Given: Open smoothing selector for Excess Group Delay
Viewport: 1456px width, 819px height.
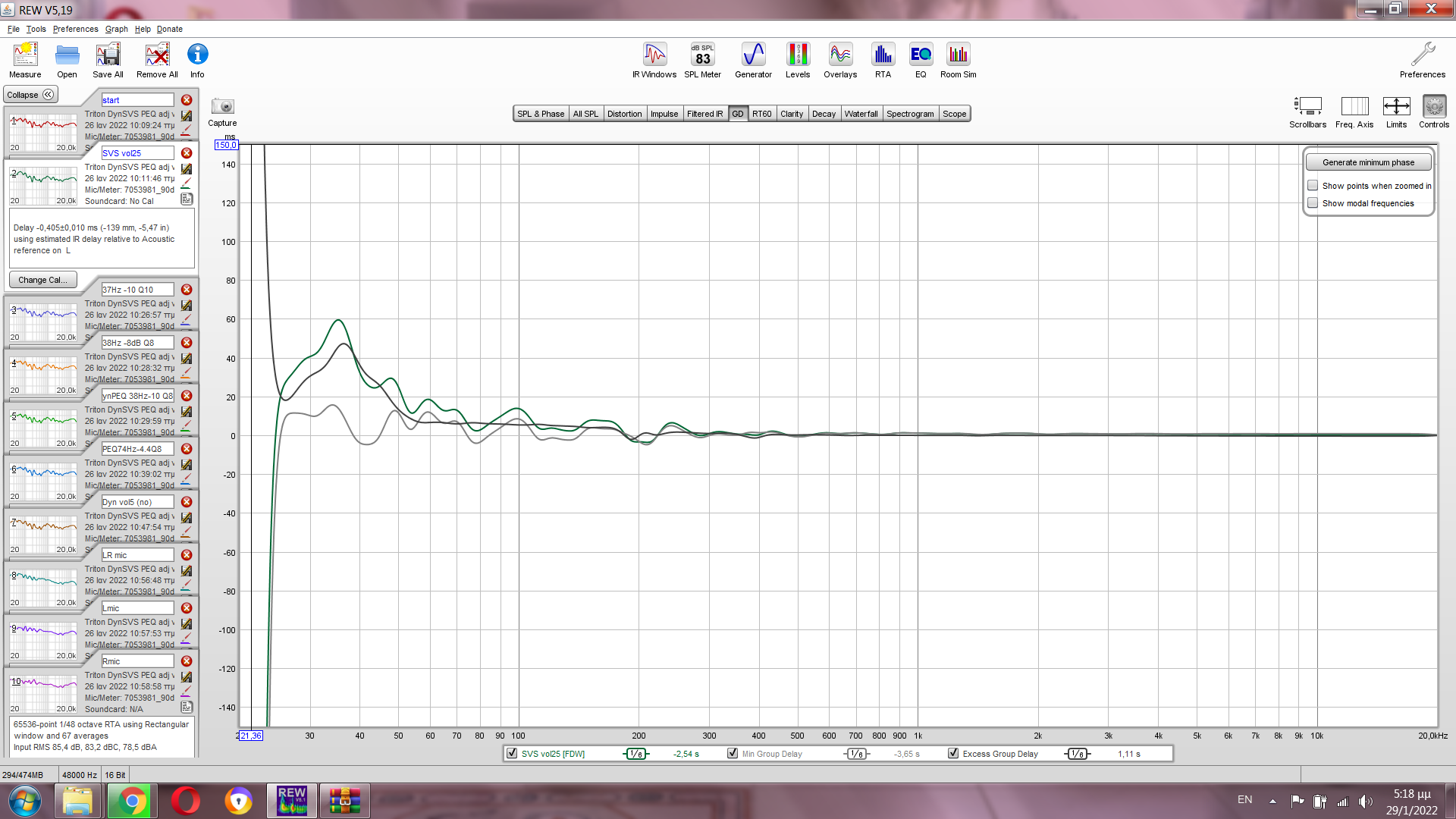Looking at the screenshot, I should [x=1077, y=754].
